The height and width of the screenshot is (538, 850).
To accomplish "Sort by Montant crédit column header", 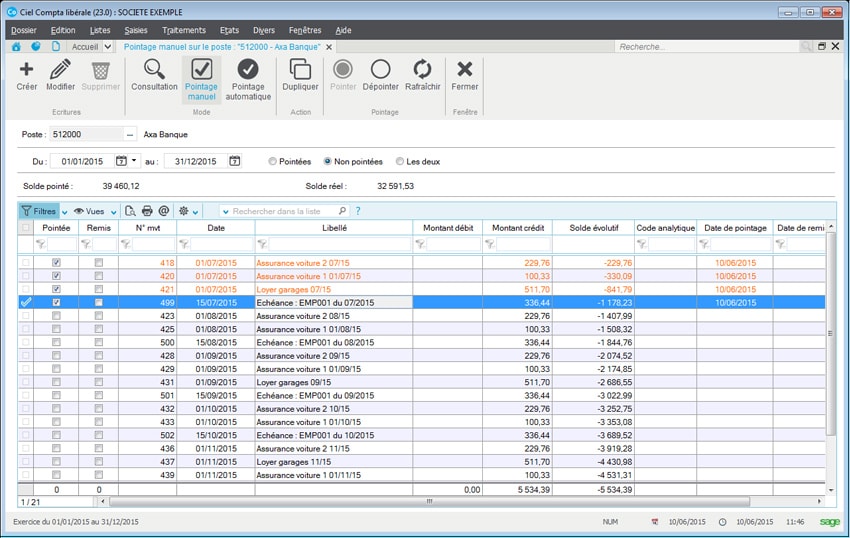I will click(x=518, y=228).
